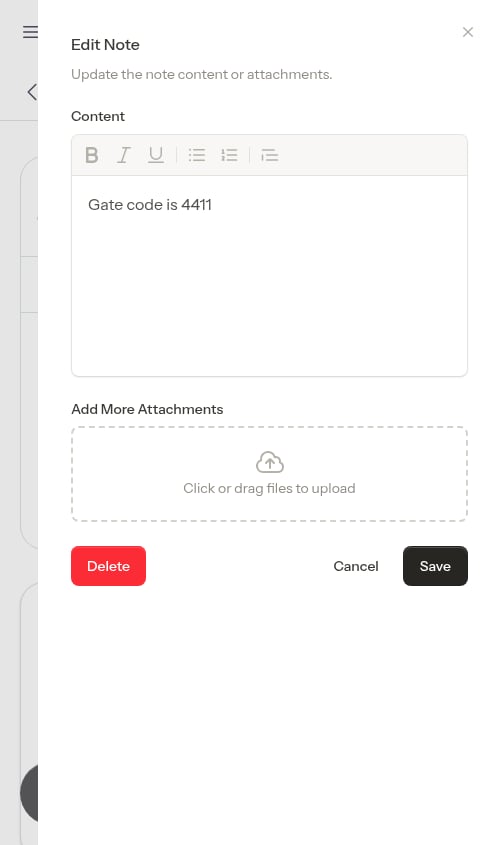Click the cloud upload icon
Viewport: 500px width, 845px height.
[x=269, y=462]
